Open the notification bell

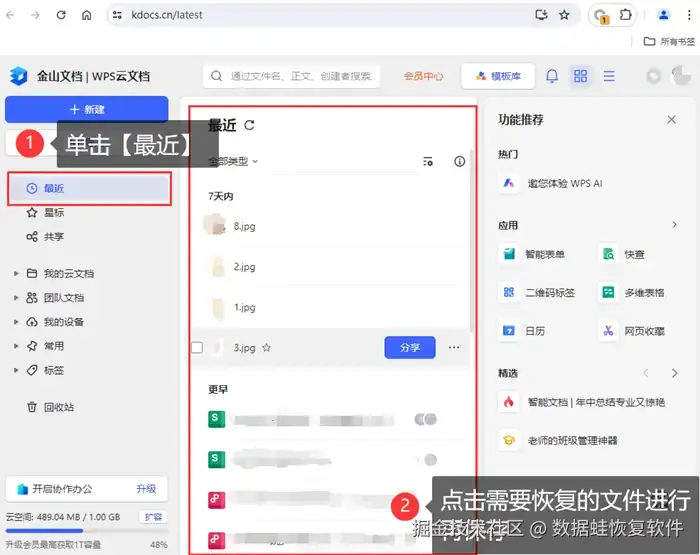[x=552, y=76]
